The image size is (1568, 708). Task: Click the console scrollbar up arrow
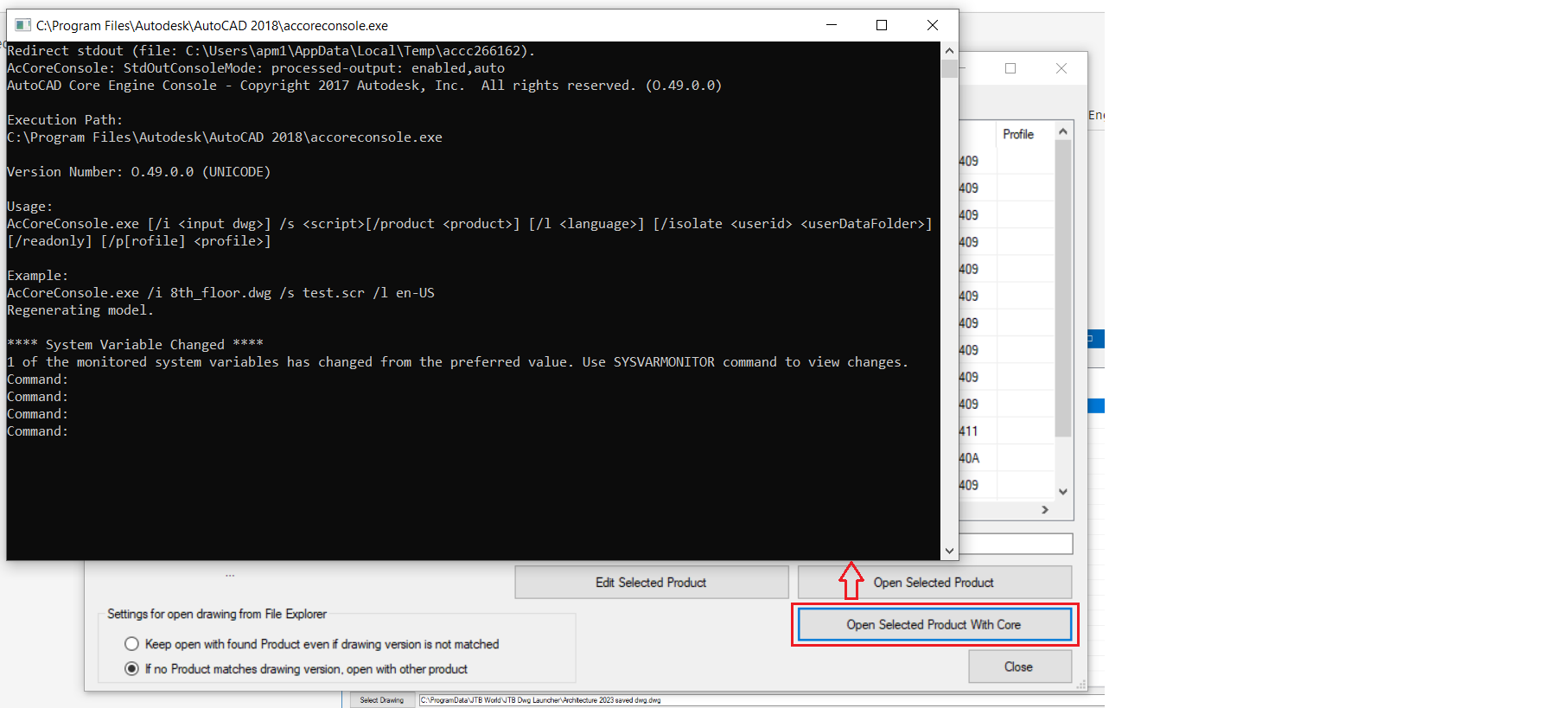point(949,51)
